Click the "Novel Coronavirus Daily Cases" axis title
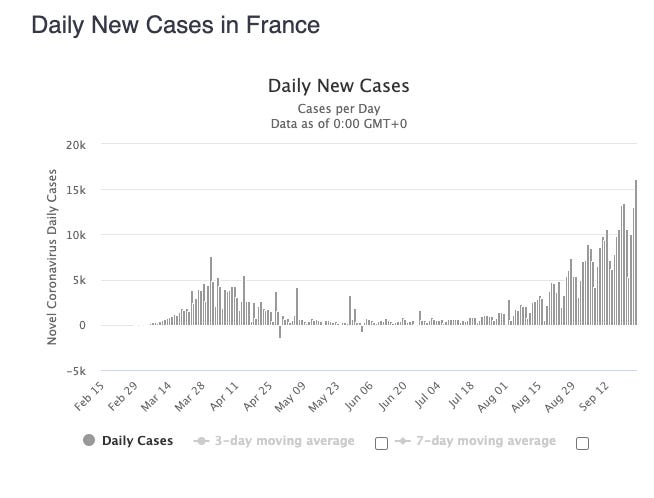This screenshot has height=498, width=654. click(x=53, y=258)
